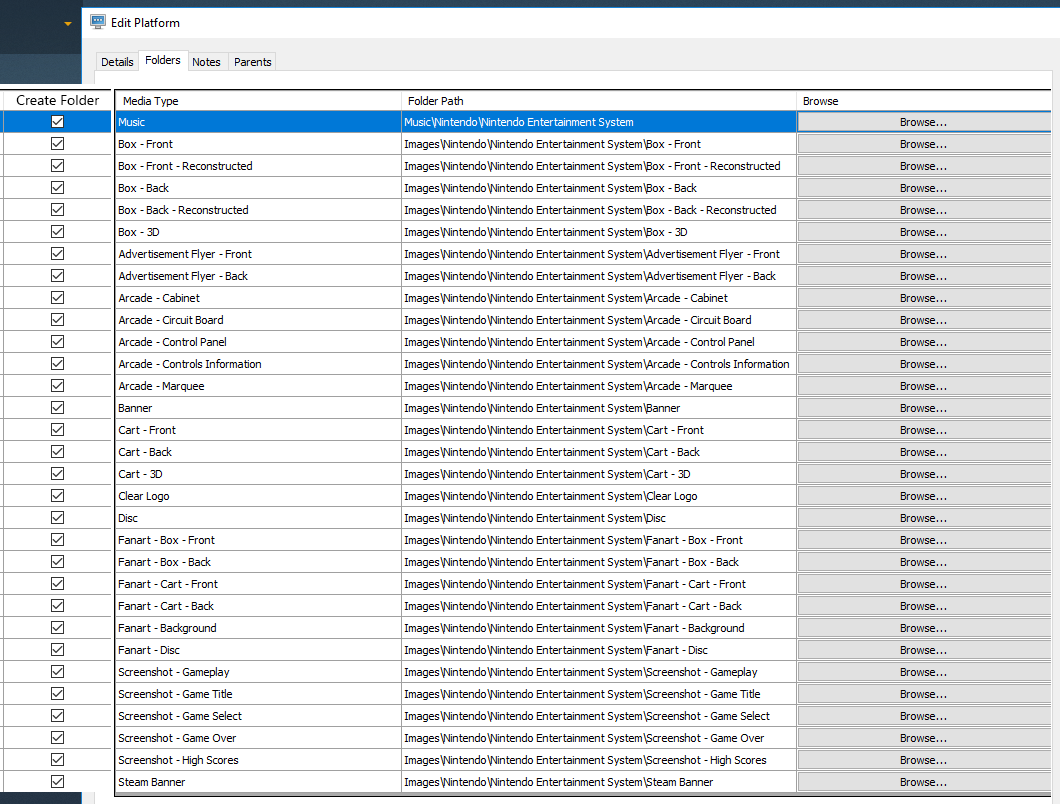Image resolution: width=1060 pixels, height=804 pixels.
Task: Browse folder for Steam Banner
Action: [x=923, y=782]
